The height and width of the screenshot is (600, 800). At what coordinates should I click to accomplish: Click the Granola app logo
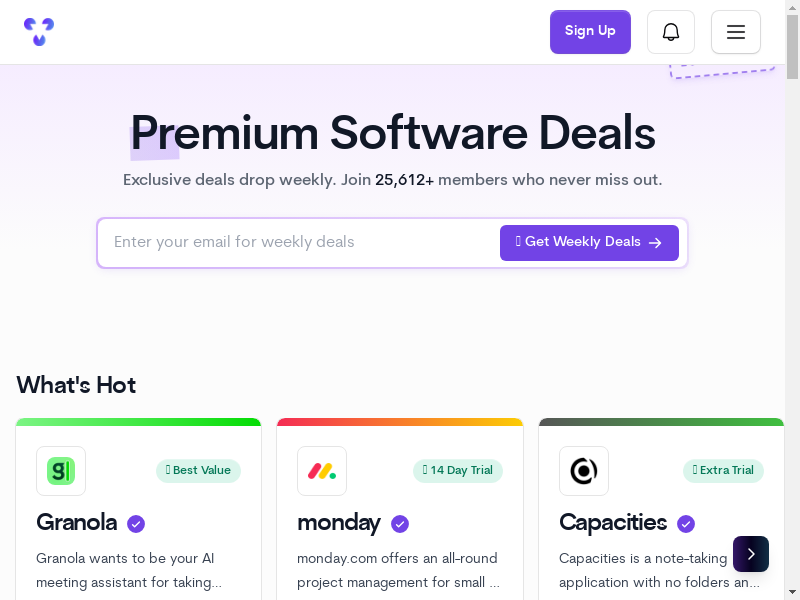(61, 471)
